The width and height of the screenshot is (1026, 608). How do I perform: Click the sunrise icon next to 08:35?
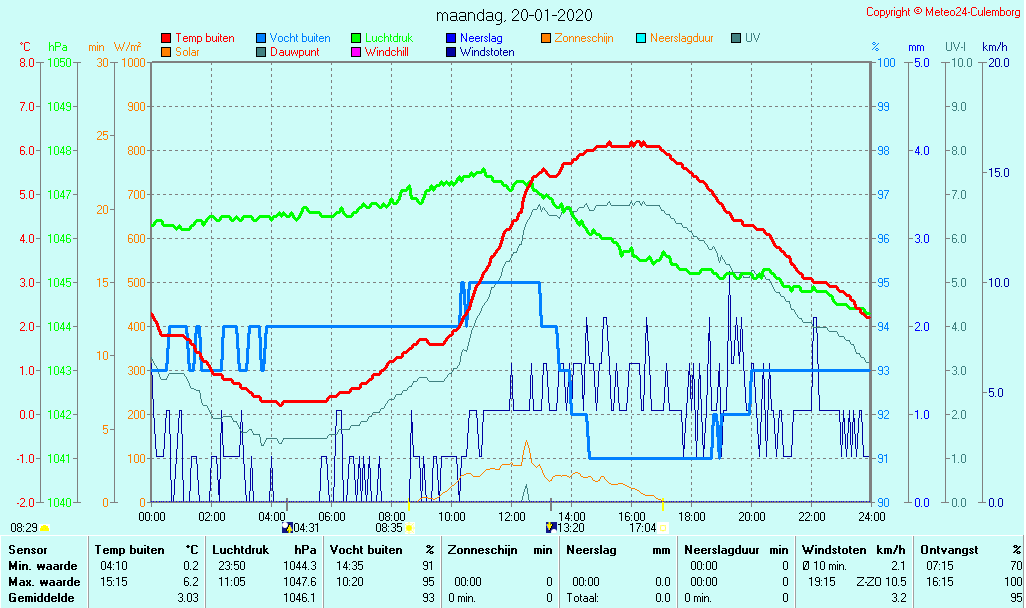409,528
